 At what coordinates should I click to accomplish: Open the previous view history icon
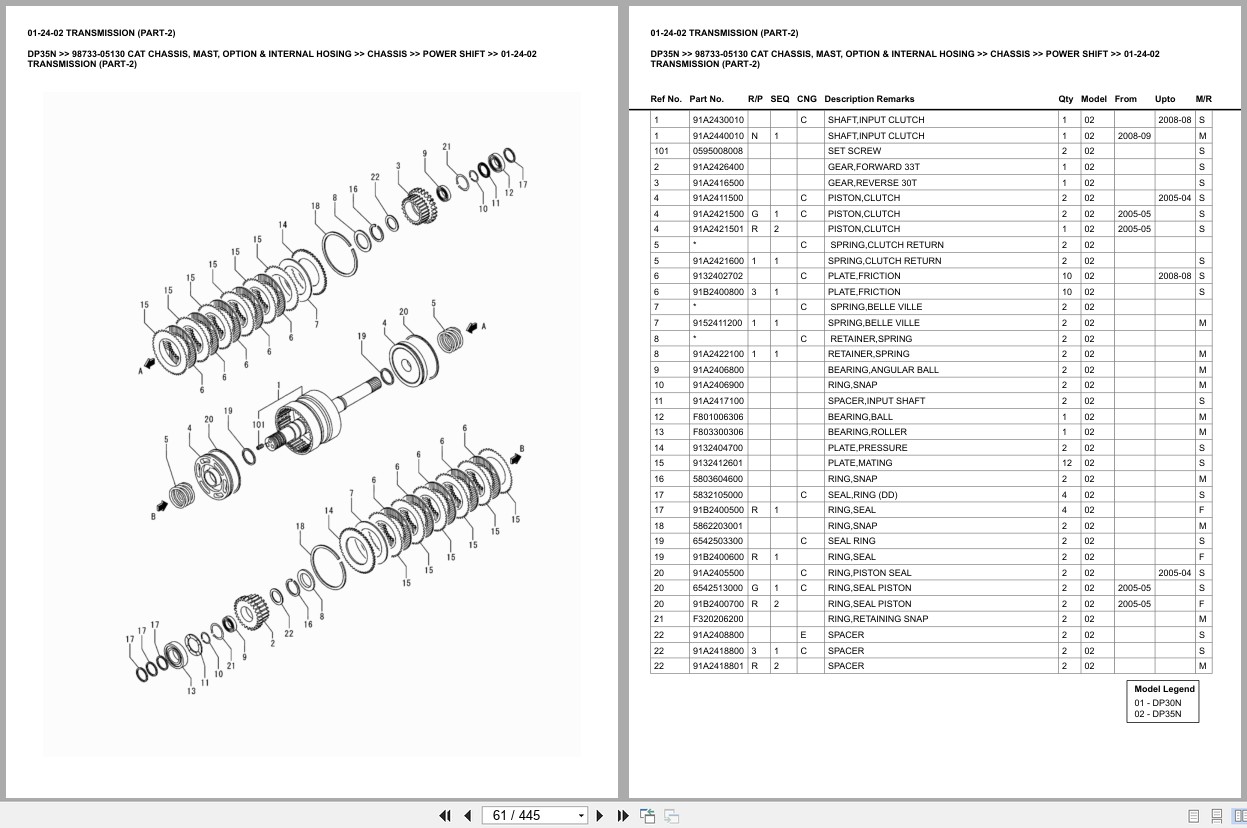pyautogui.click(x=647, y=815)
